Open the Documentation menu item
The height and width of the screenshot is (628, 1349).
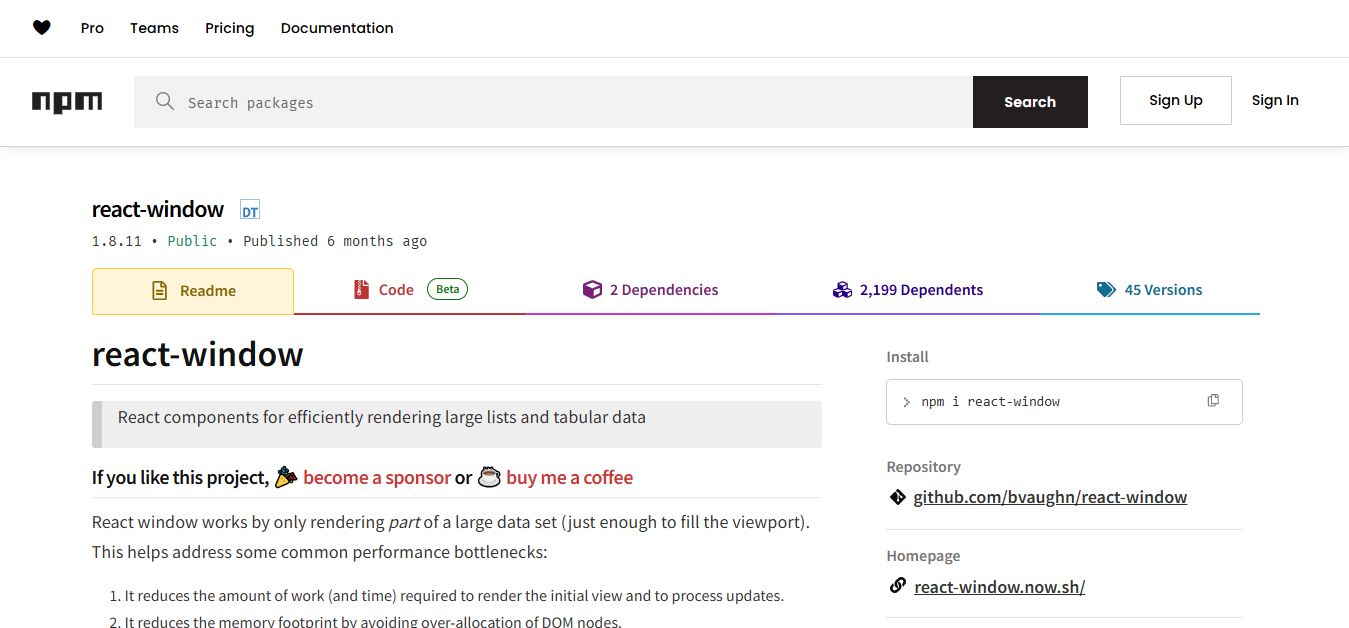[337, 28]
